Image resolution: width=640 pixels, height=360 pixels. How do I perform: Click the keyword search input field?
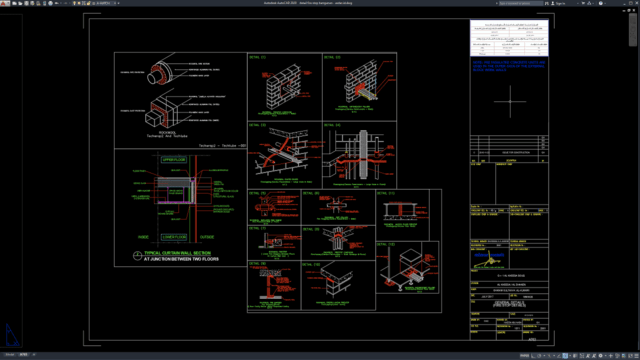521,3
